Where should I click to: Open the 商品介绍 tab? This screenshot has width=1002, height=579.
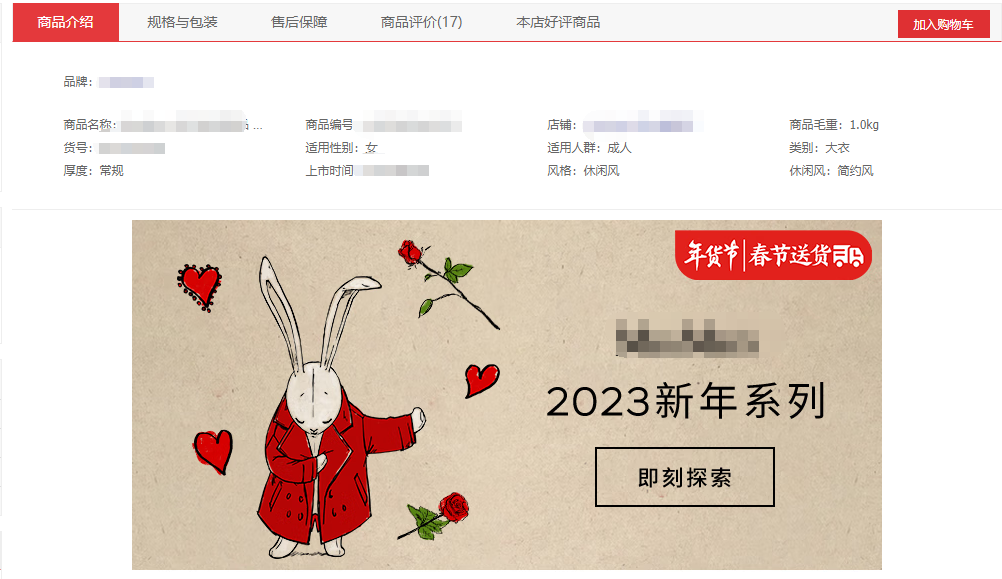coord(66,22)
